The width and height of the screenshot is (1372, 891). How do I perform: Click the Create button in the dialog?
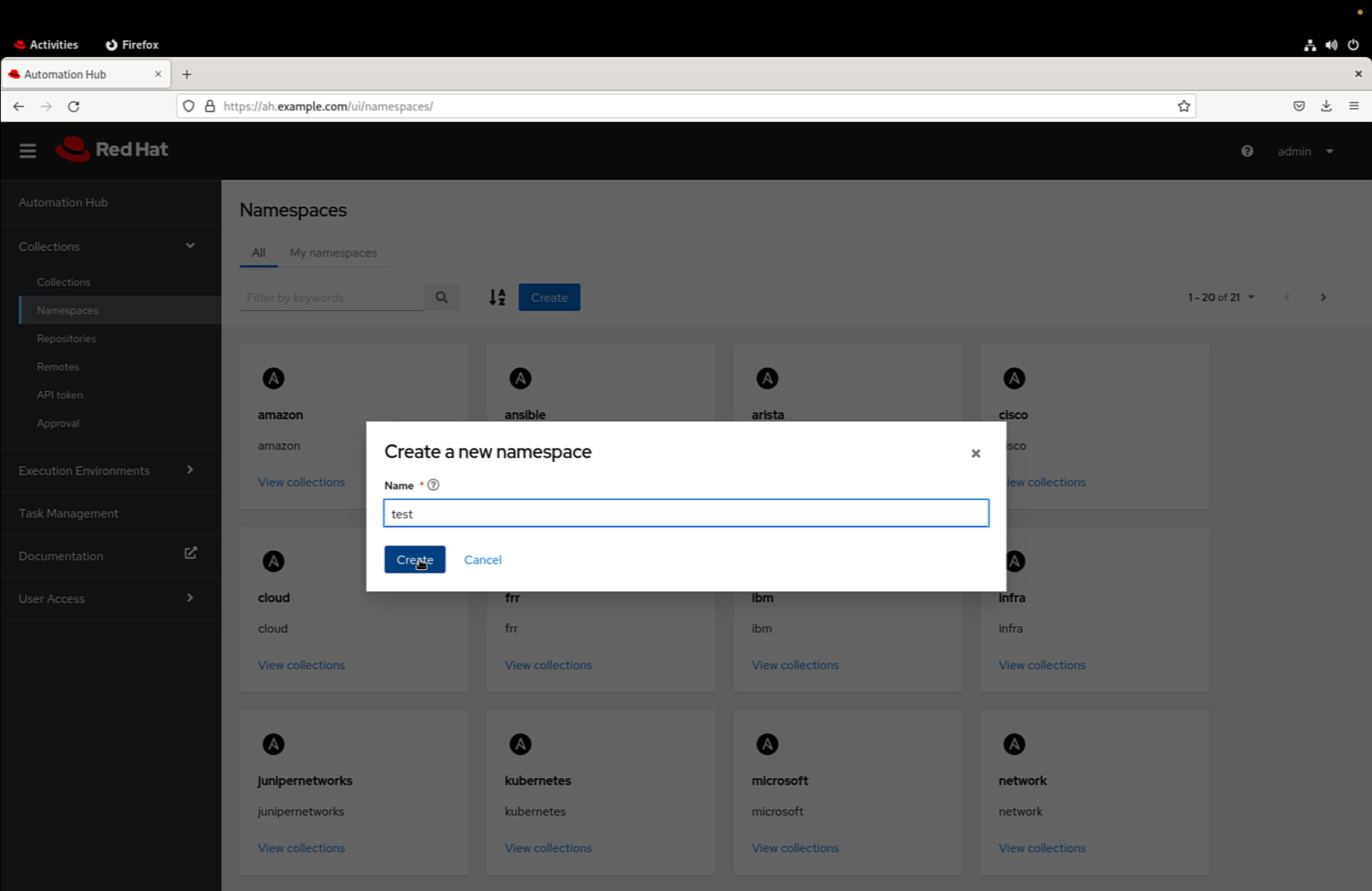pyautogui.click(x=414, y=559)
